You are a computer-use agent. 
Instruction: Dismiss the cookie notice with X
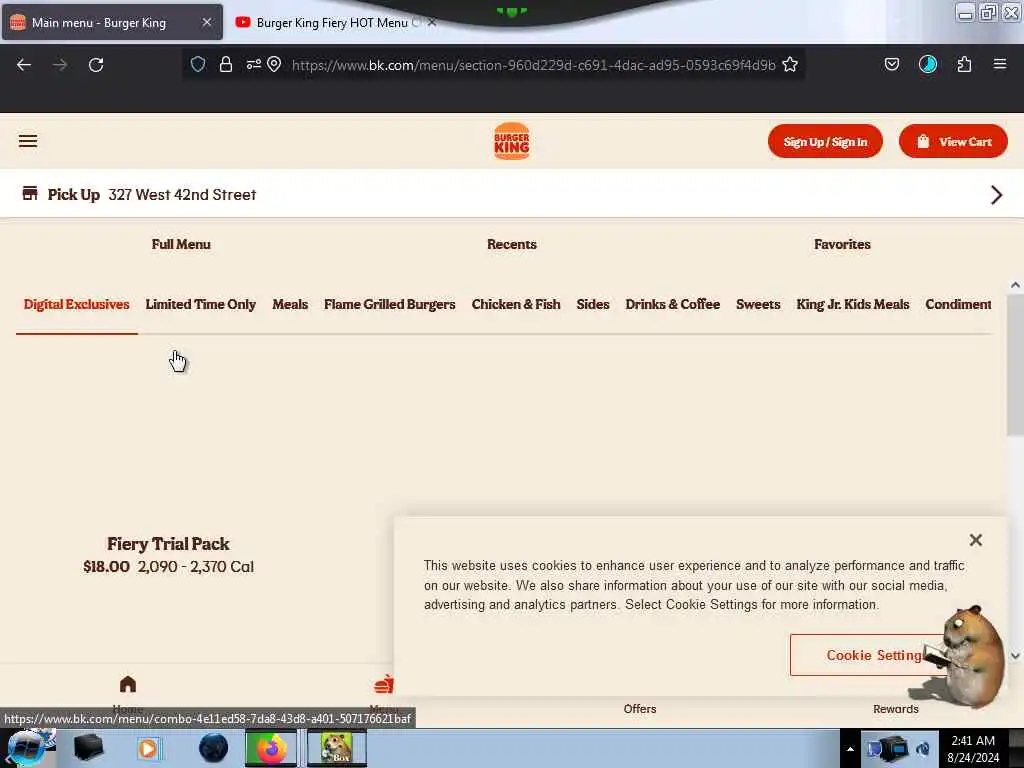976,540
